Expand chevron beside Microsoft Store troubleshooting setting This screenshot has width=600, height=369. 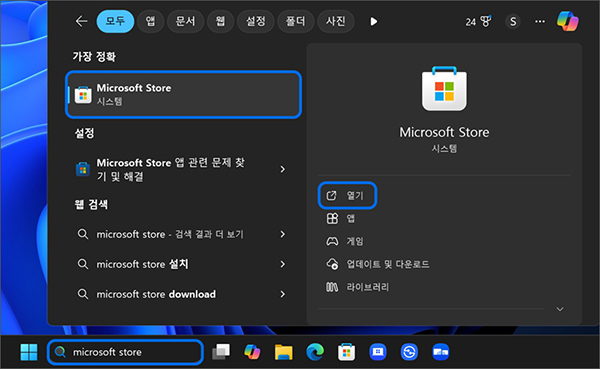(x=283, y=169)
